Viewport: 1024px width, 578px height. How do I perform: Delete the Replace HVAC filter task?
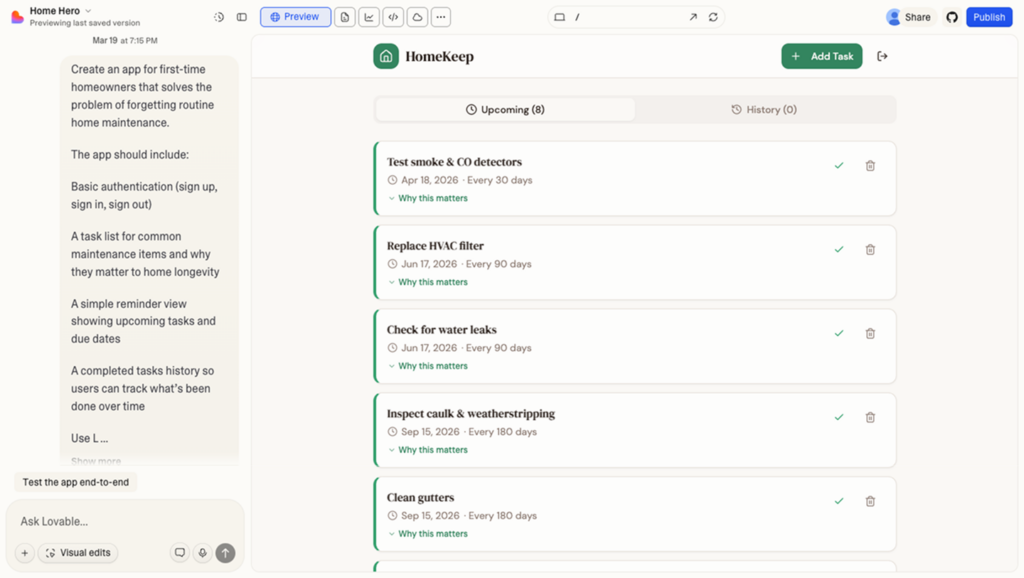[x=870, y=250]
